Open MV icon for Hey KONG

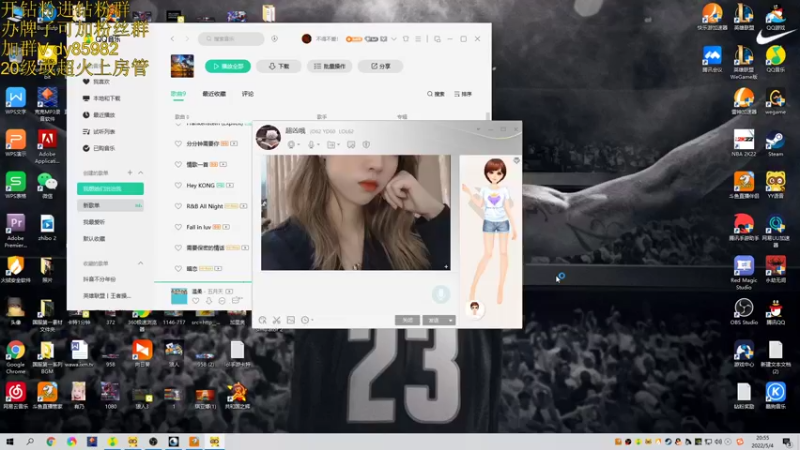(x=230, y=185)
